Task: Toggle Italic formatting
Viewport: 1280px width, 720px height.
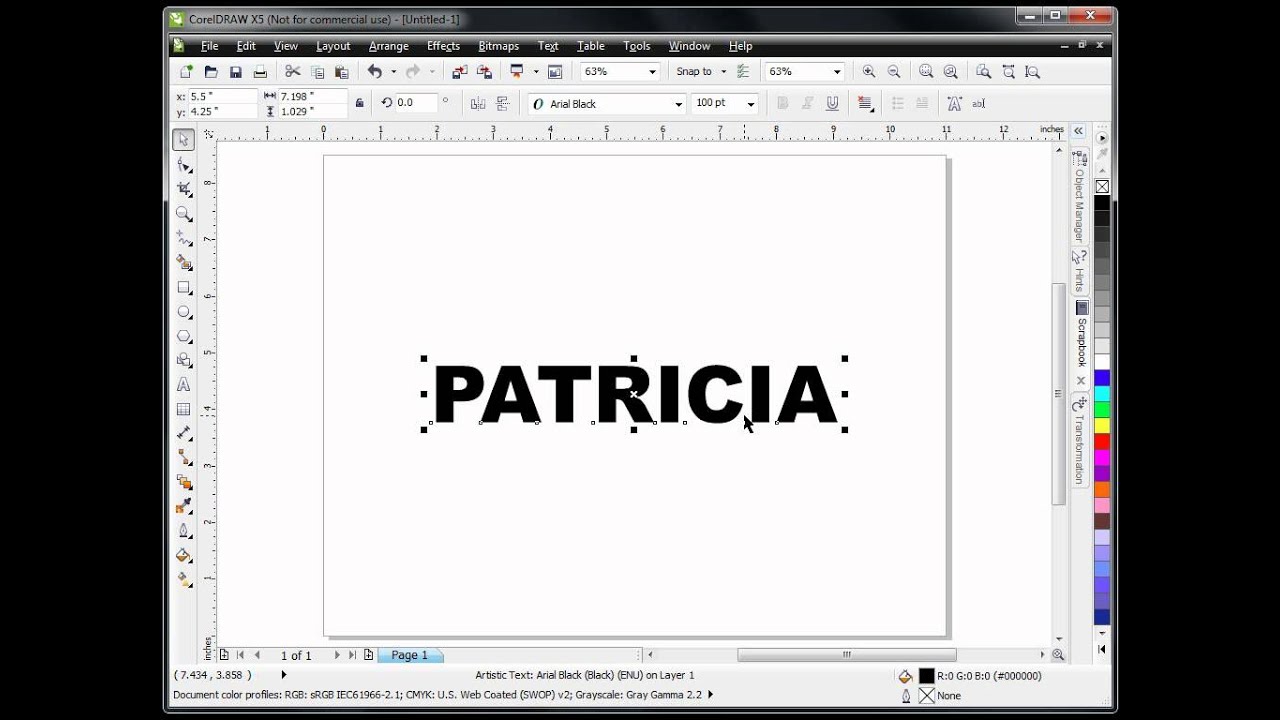Action: point(807,103)
